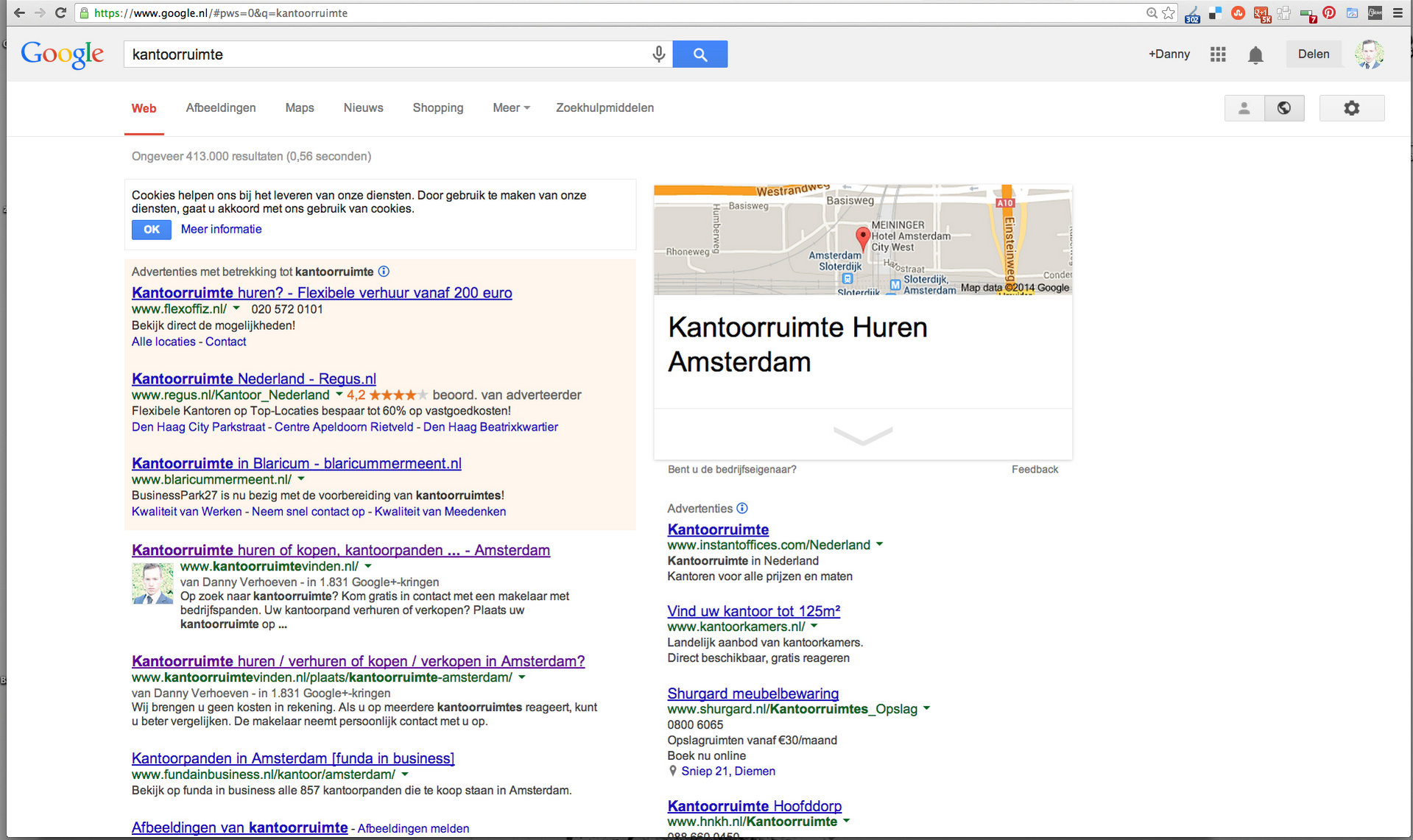Screen dimensions: 1413x840
Task: Click the profile avatar in the header
Action: tap(1370, 54)
